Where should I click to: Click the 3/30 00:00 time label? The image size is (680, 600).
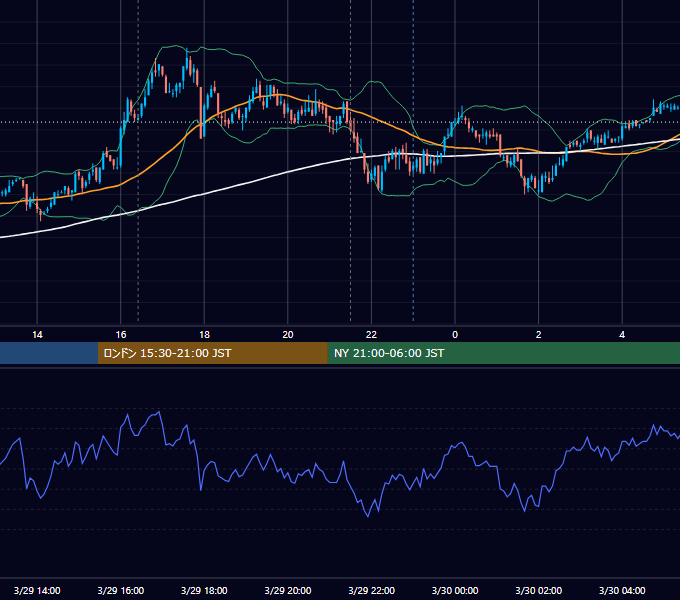click(455, 590)
